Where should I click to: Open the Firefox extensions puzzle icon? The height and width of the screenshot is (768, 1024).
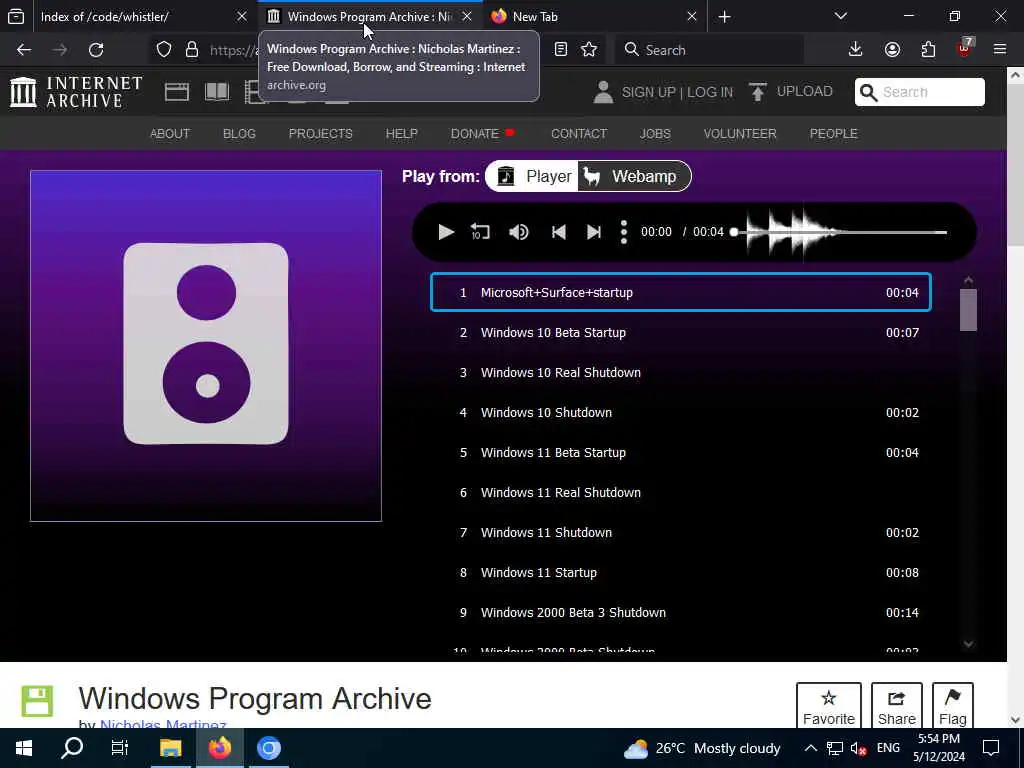(928, 50)
